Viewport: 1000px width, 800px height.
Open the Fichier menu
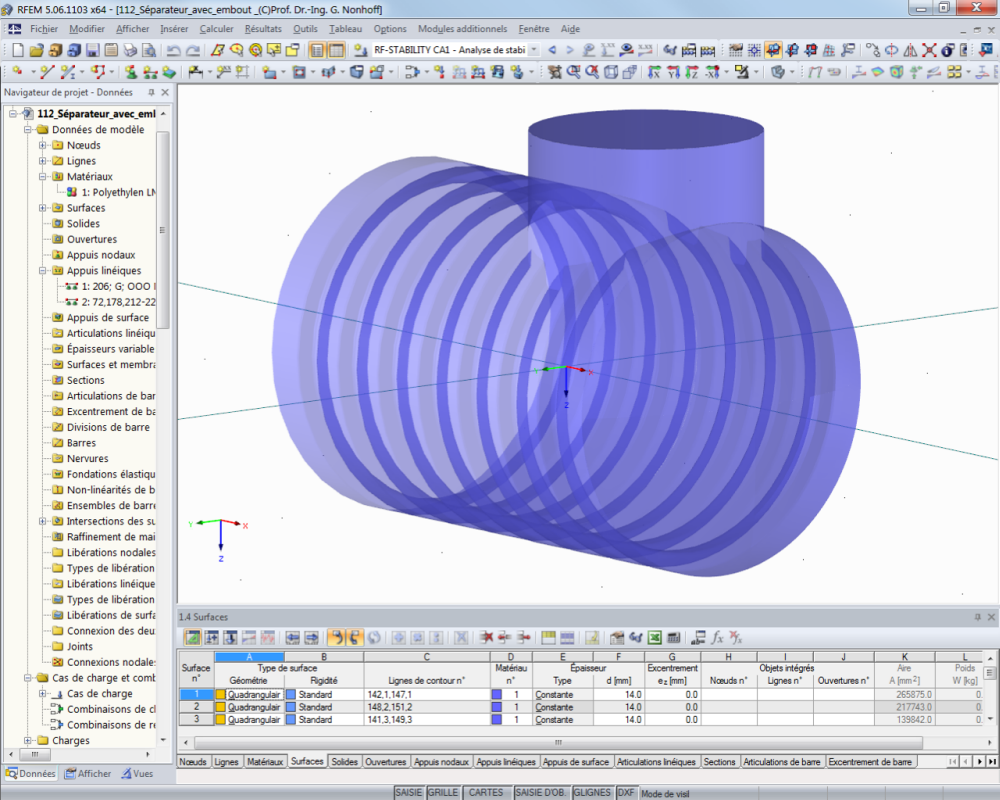coord(44,29)
